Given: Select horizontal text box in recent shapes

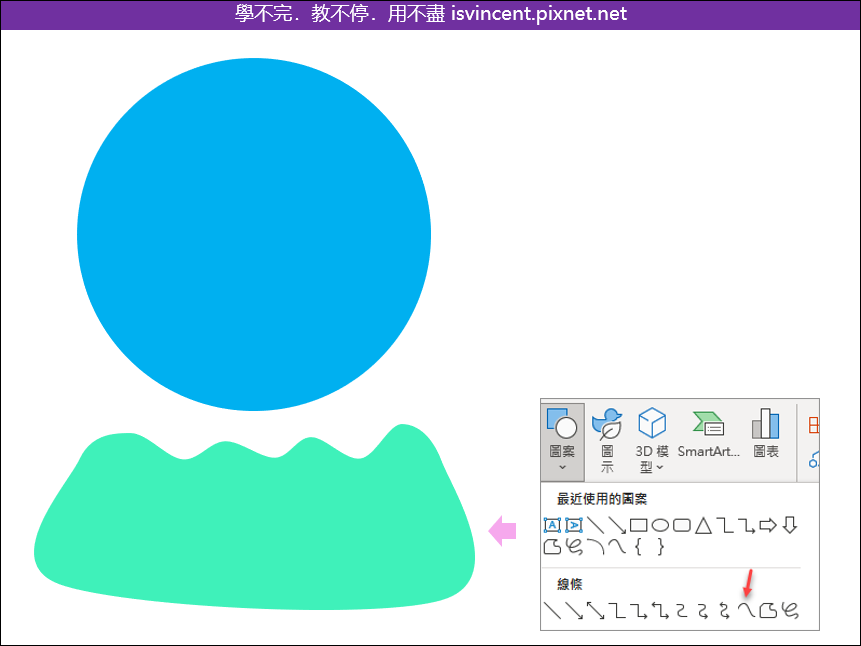Looking at the screenshot, I should click(552, 525).
